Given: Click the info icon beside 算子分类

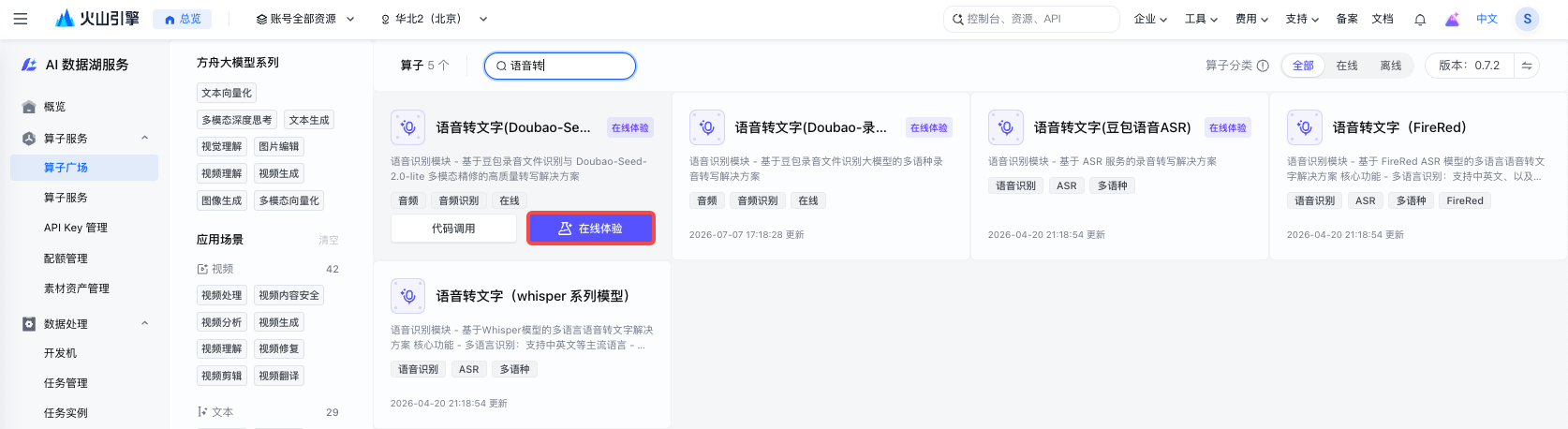Looking at the screenshot, I should click(x=1263, y=66).
